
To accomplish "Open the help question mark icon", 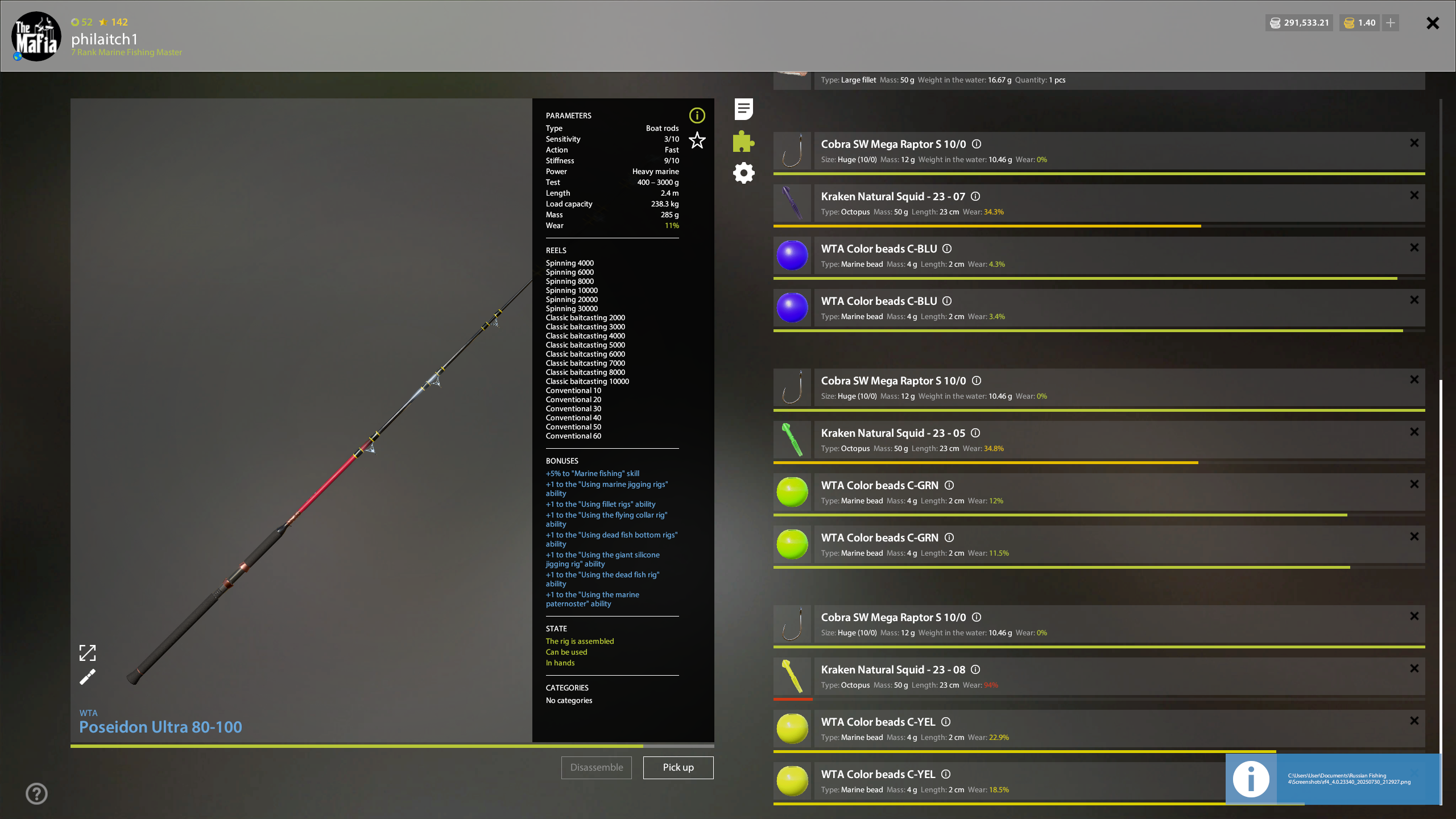I will pos(36,793).
